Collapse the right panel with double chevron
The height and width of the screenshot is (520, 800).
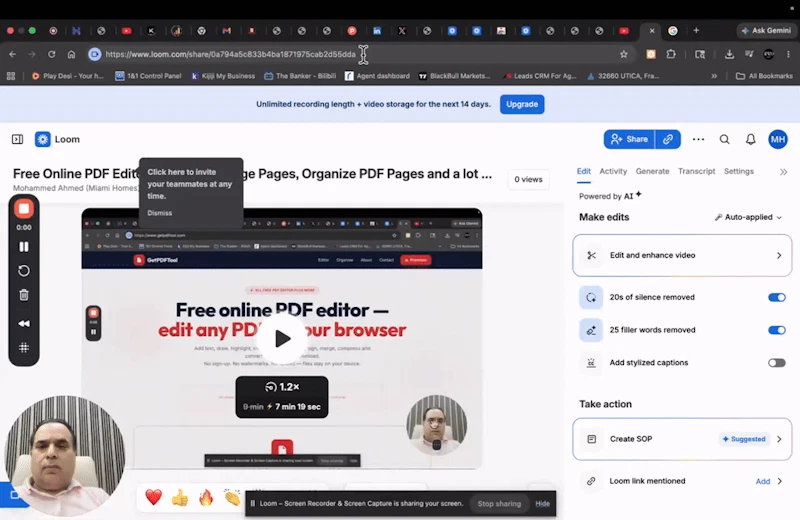pos(783,172)
